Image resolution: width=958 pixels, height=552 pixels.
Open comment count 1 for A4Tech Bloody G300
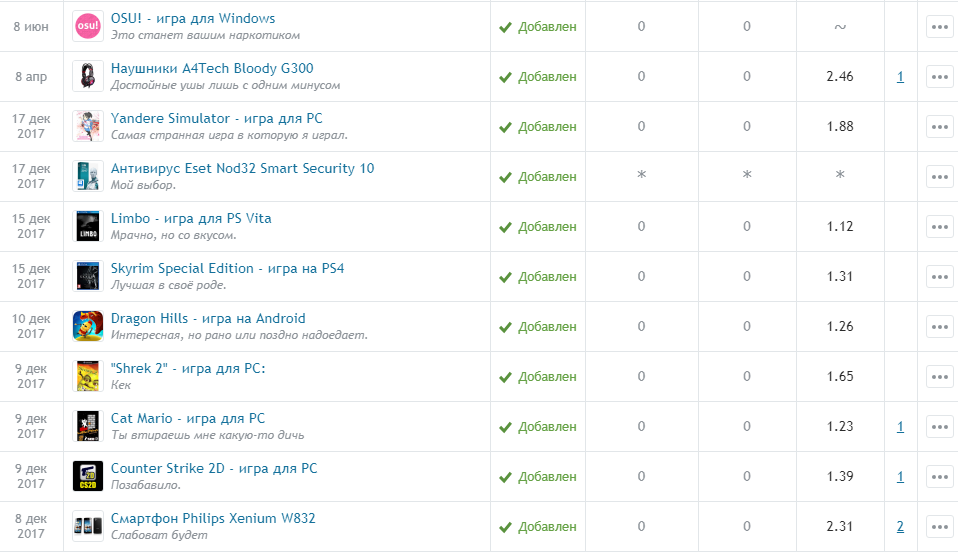(x=900, y=77)
